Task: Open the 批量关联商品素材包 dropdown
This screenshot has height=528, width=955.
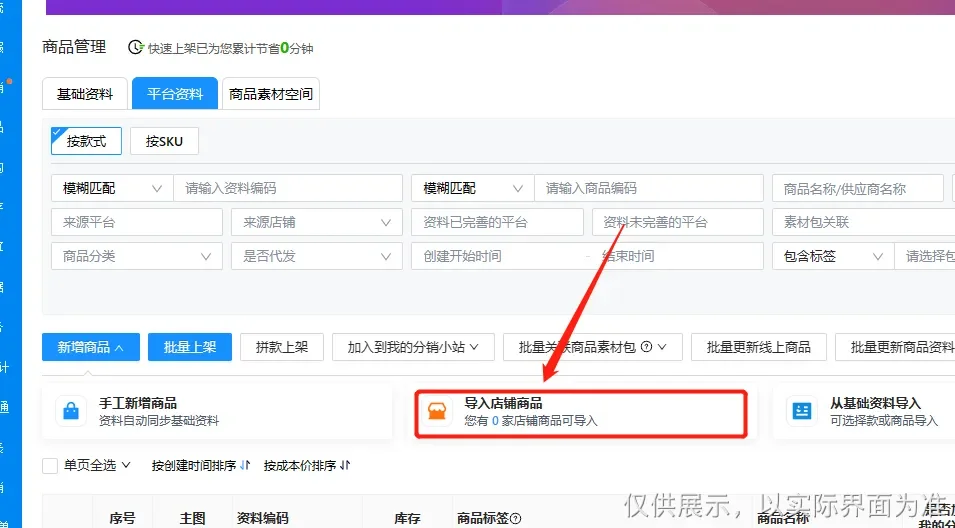Action: point(593,347)
